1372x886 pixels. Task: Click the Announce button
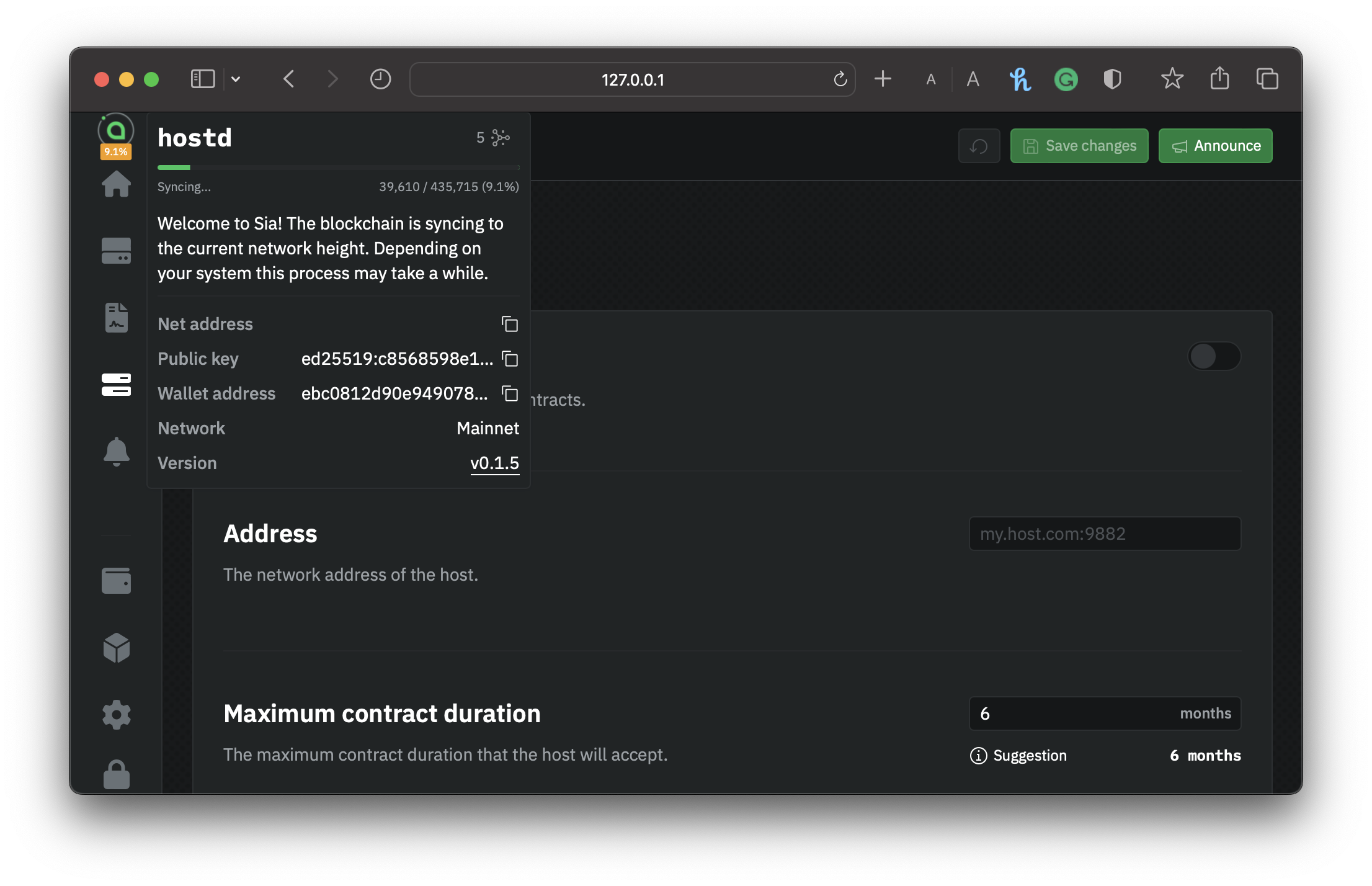[1215, 146]
